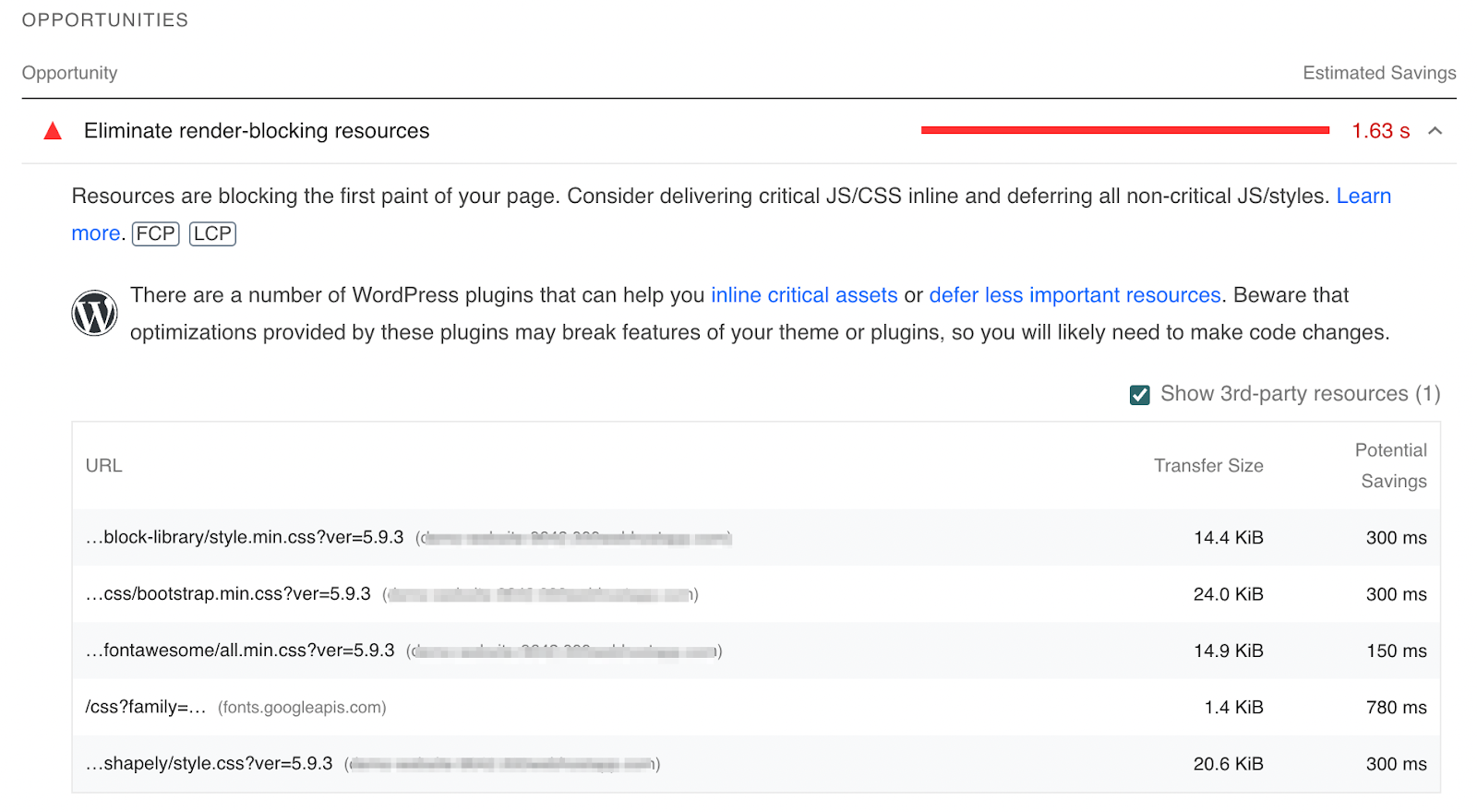The image size is (1477, 812).
Task: Click the OPPORTUNITIES section heading
Action: (105, 20)
